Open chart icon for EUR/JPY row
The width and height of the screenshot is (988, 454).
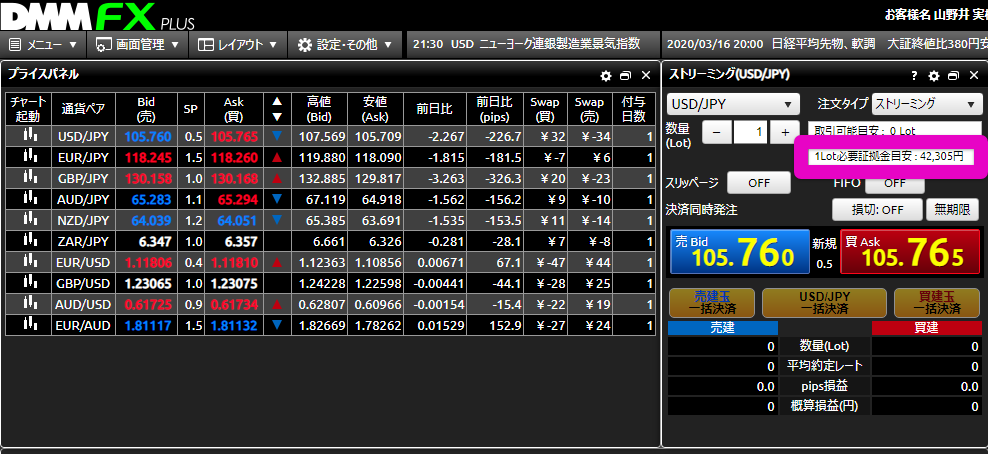28,155
